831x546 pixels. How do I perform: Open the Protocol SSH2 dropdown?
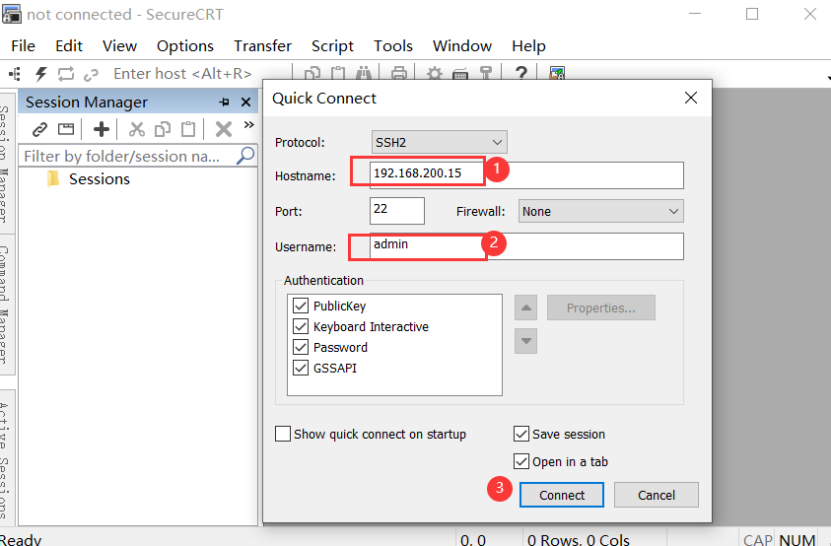439,142
